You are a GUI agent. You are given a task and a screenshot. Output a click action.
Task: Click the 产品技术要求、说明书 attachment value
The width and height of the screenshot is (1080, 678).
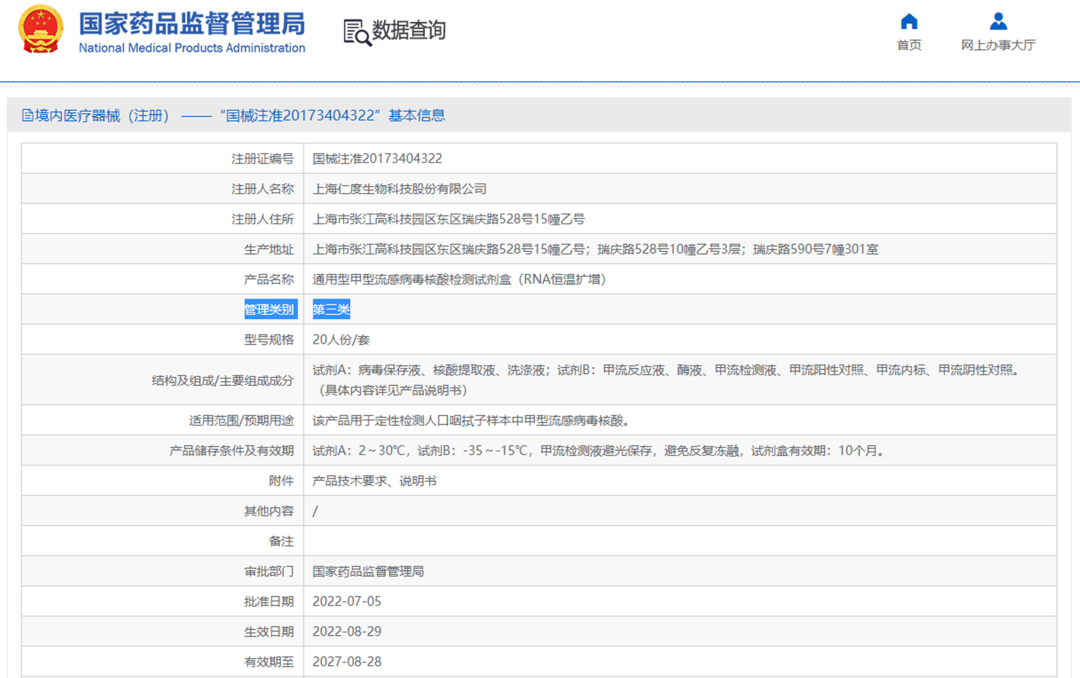tap(374, 481)
